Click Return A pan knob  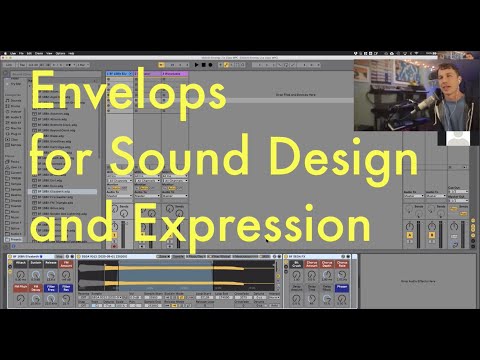point(410,226)
